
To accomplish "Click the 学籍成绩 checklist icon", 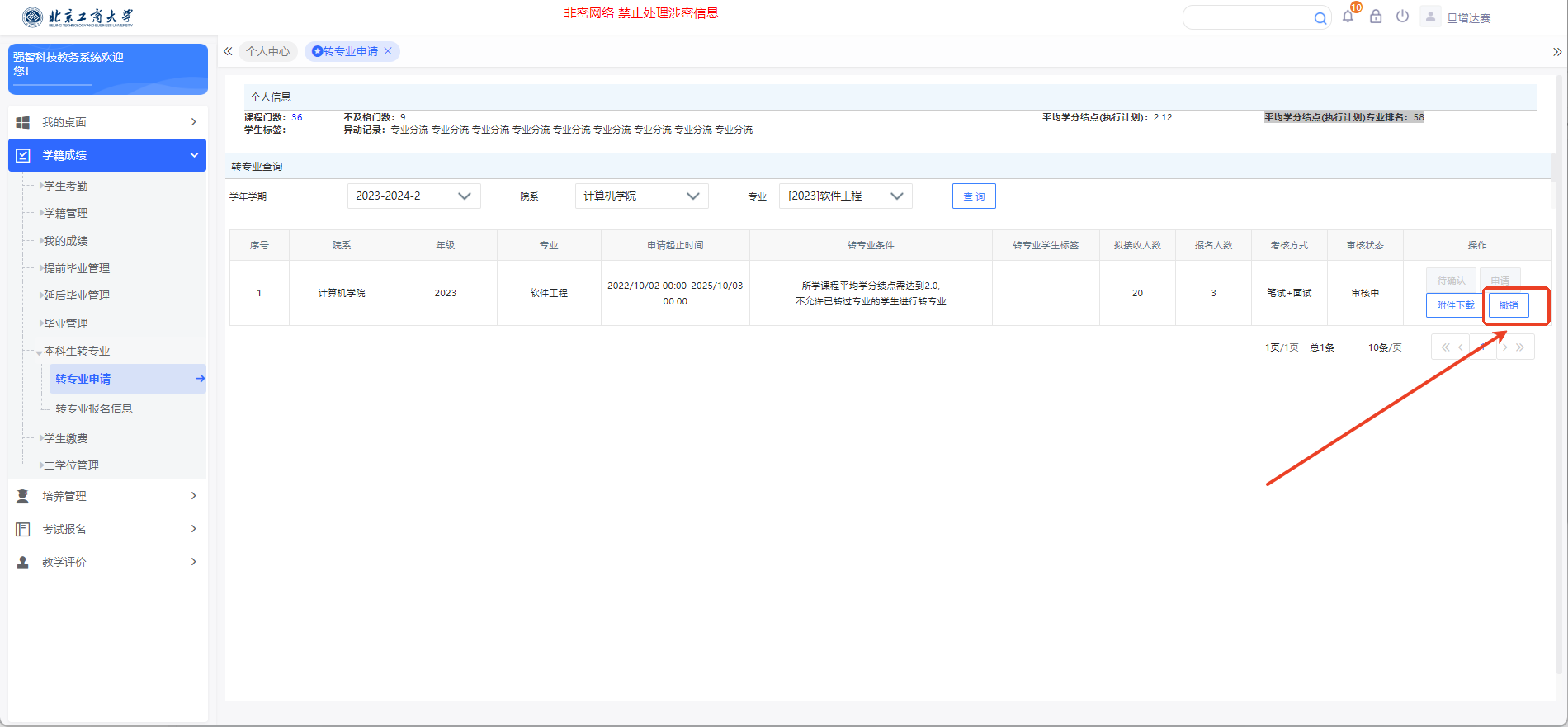I will click(23, 155).
